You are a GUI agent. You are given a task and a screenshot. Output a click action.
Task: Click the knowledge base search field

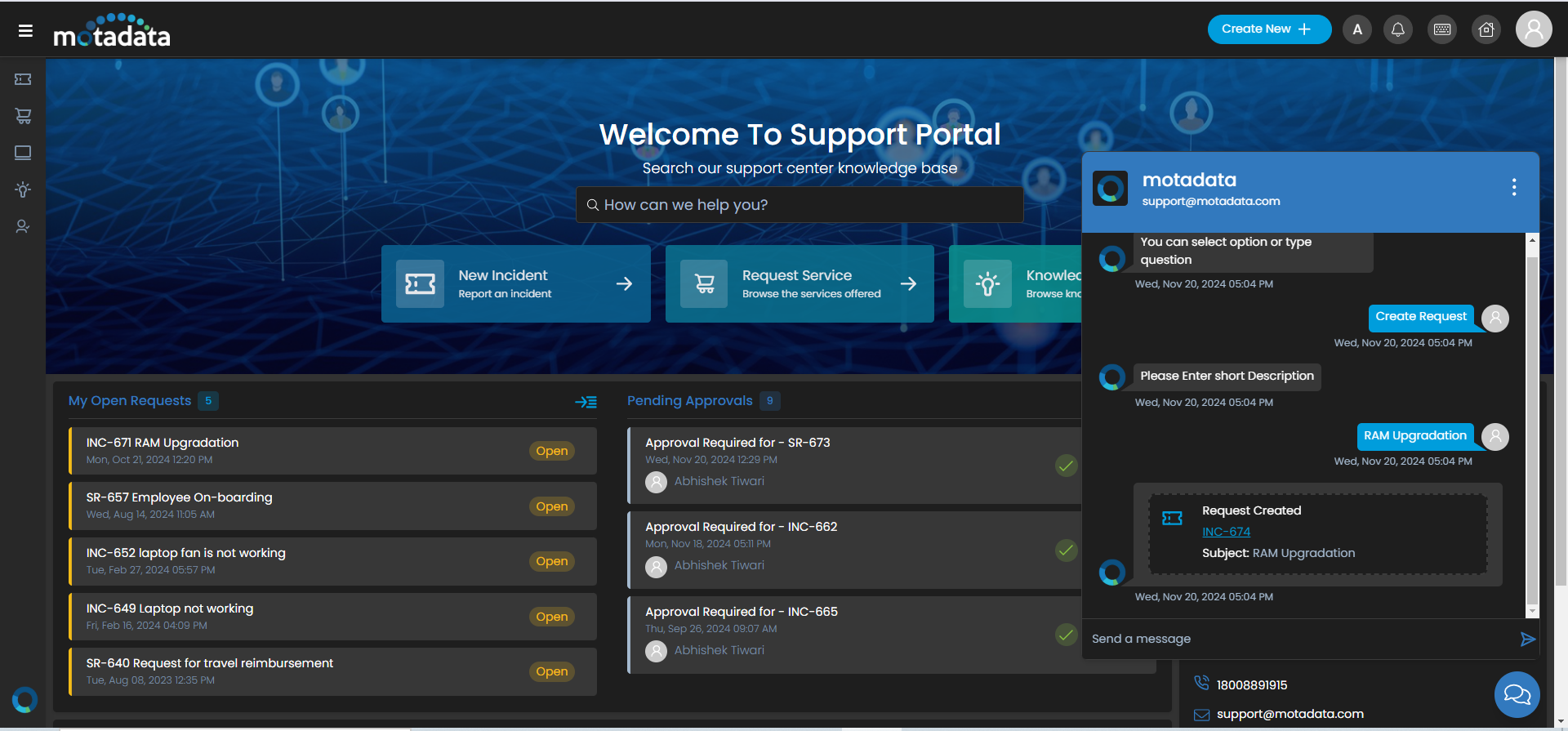800,205
